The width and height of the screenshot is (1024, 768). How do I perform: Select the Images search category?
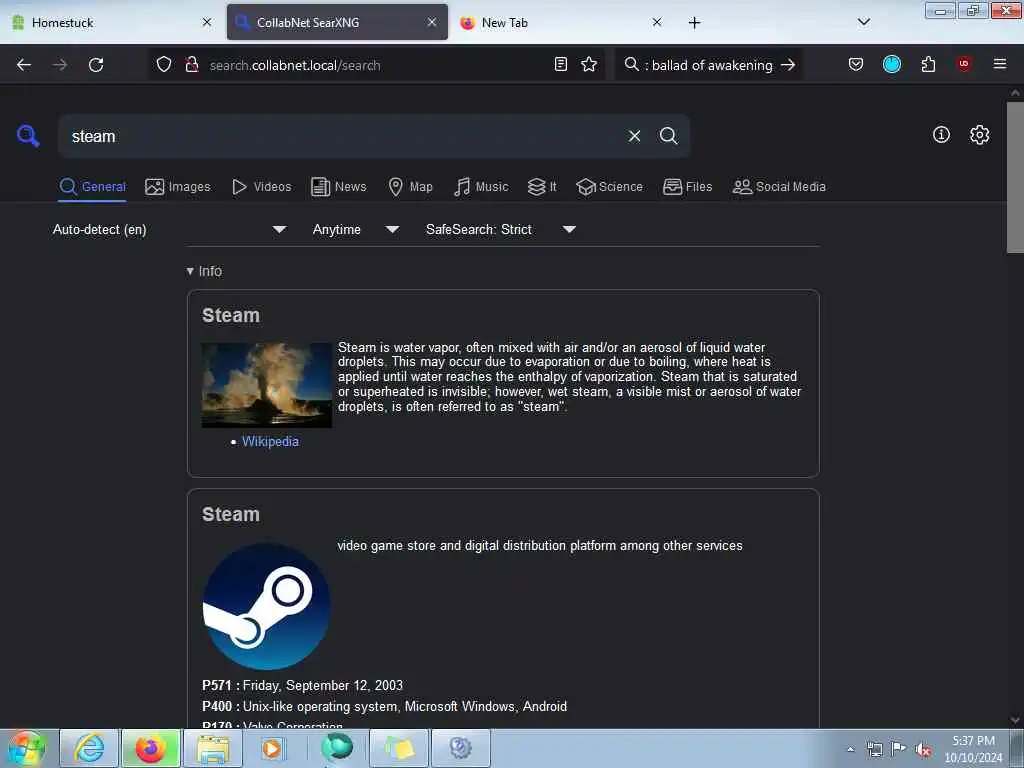(178, 187)
